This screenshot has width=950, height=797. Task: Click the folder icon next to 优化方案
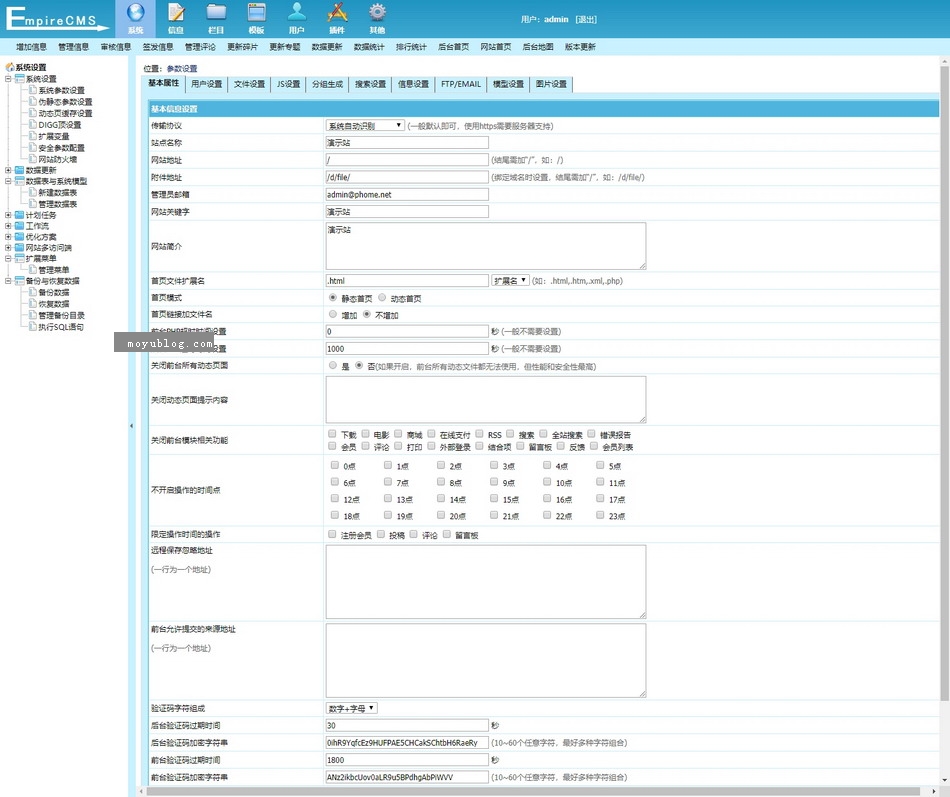pos(19,237)
